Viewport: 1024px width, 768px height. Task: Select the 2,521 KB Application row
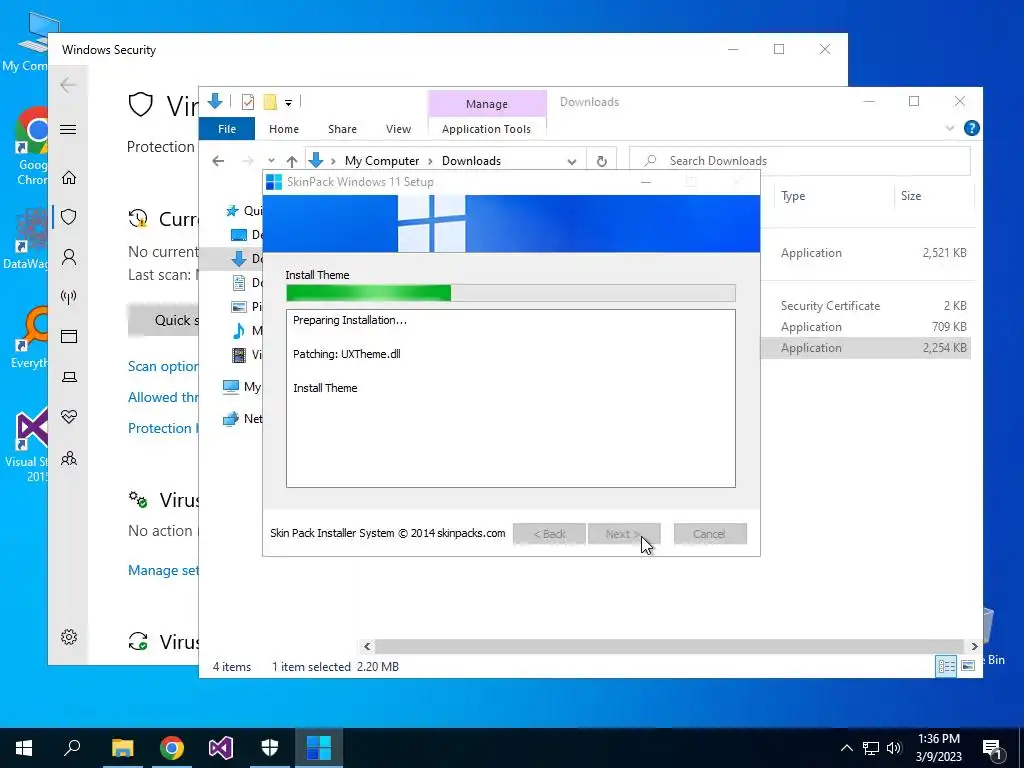866,253
